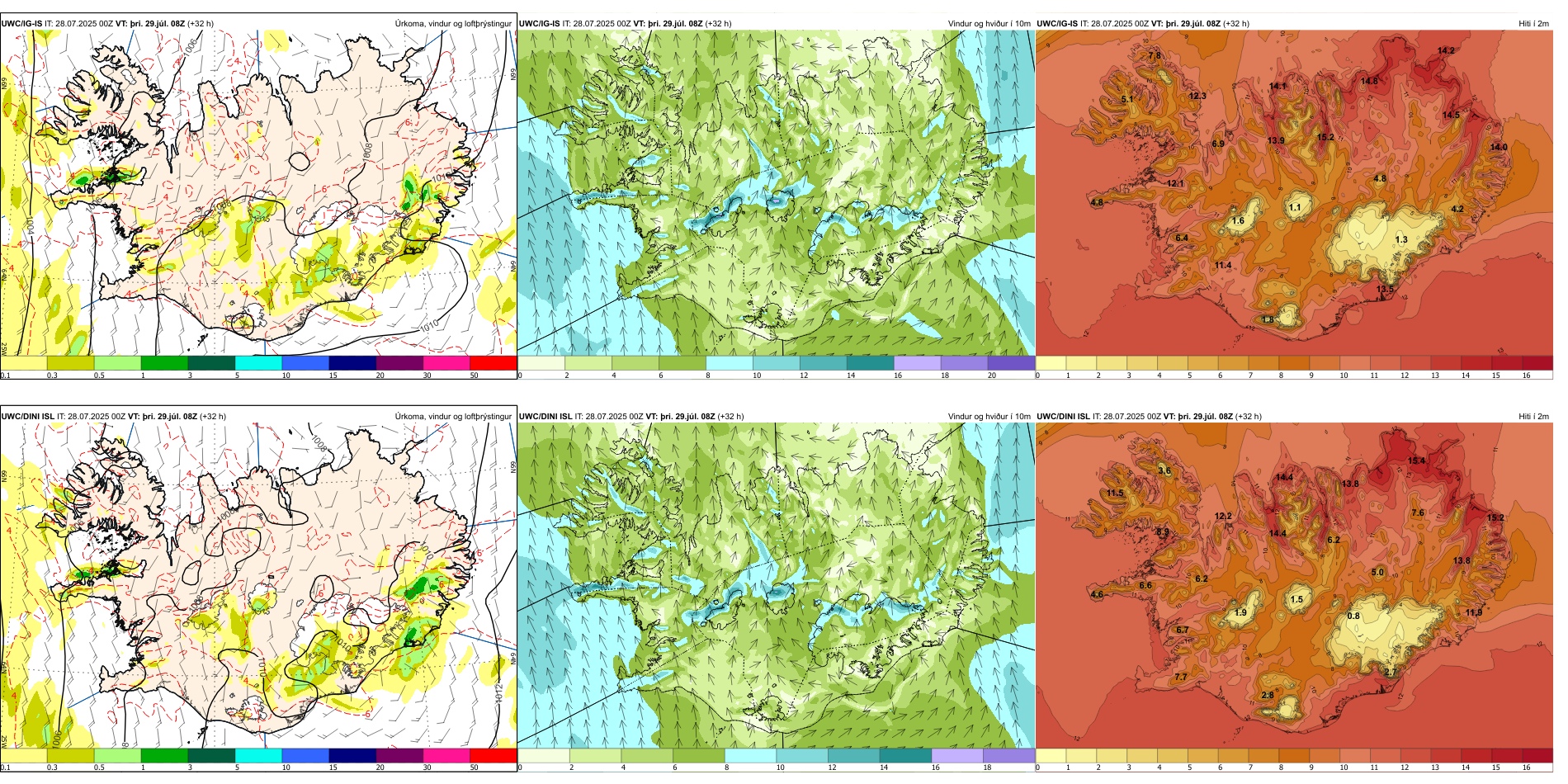Click 15.4 temperature label on DINI ISL map
1568x784 pixels.
(x=1416, y=460)
